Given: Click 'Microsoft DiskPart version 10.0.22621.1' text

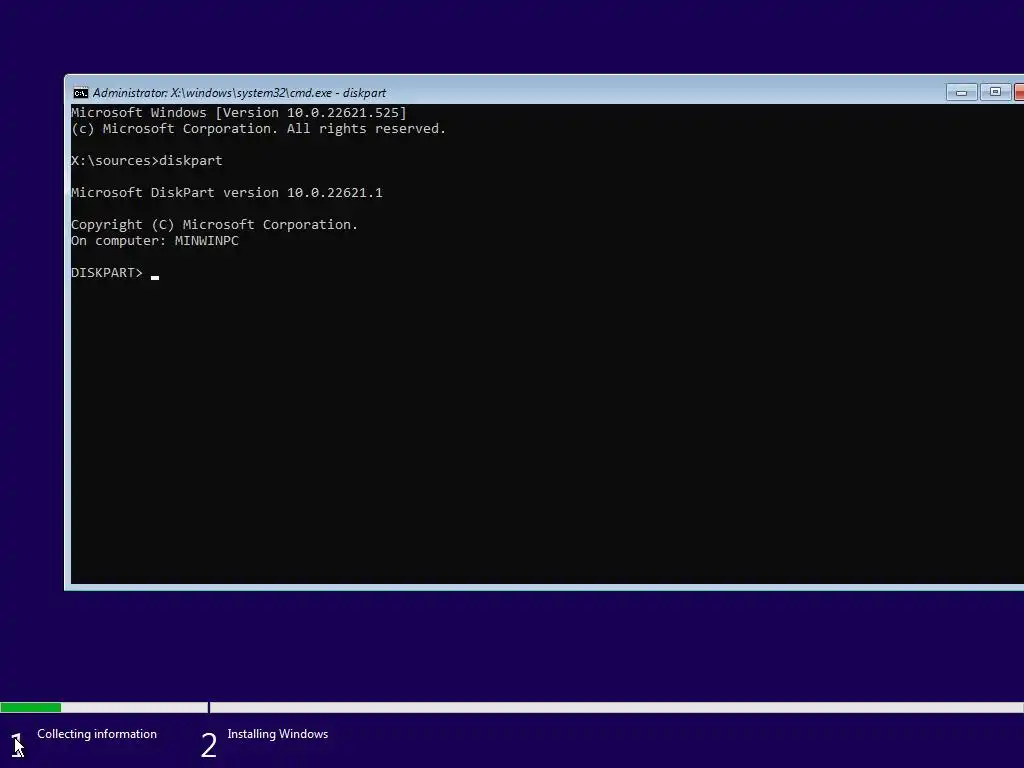Looking at the screenshot, I should click(x=227, y=193).
